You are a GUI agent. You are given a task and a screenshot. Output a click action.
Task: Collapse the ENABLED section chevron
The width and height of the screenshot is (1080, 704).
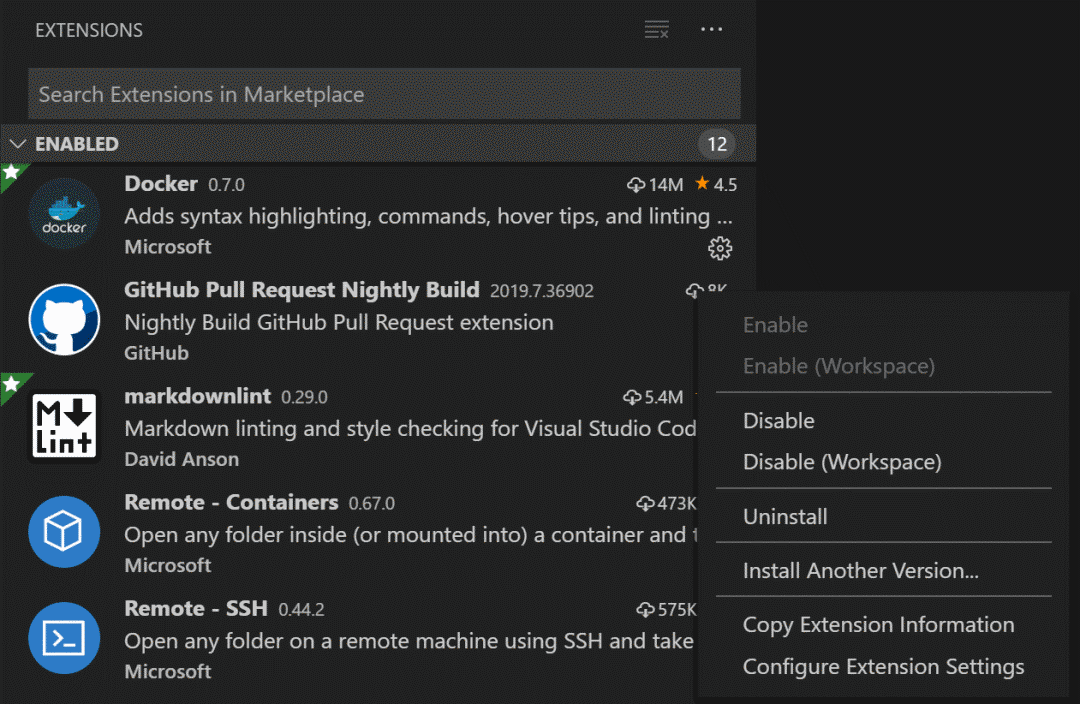point(17,144)
